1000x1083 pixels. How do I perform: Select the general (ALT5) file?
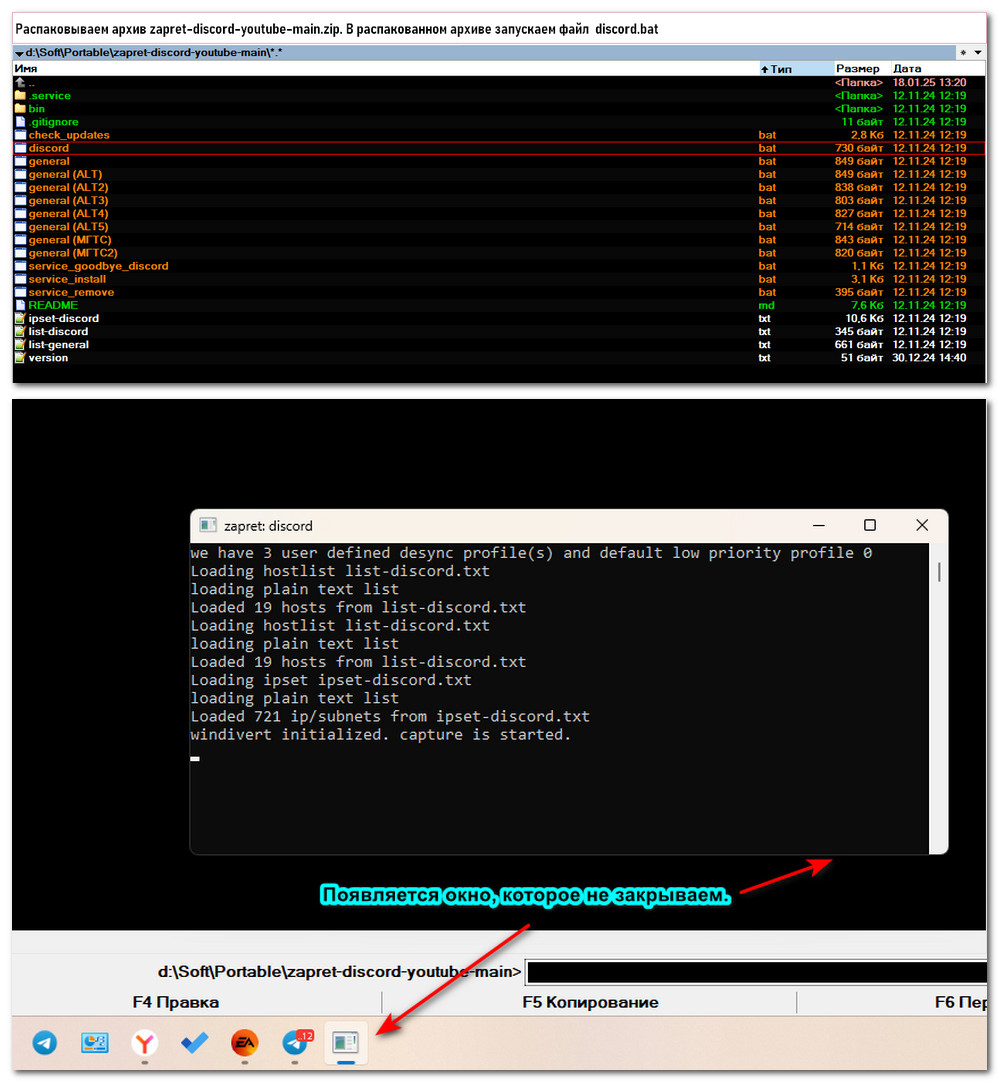499,227
